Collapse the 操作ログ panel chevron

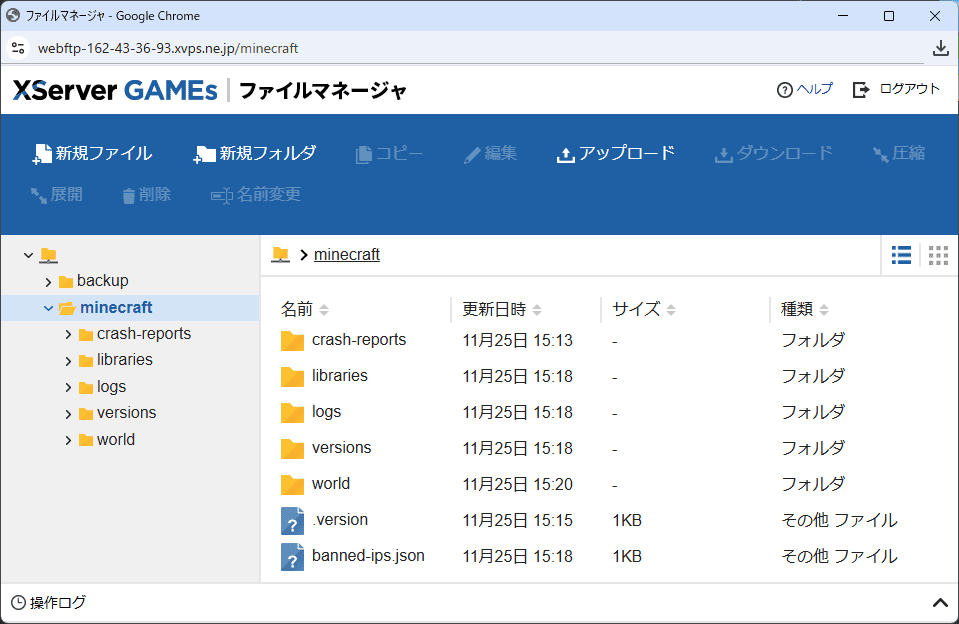click(x=940, y=602)
